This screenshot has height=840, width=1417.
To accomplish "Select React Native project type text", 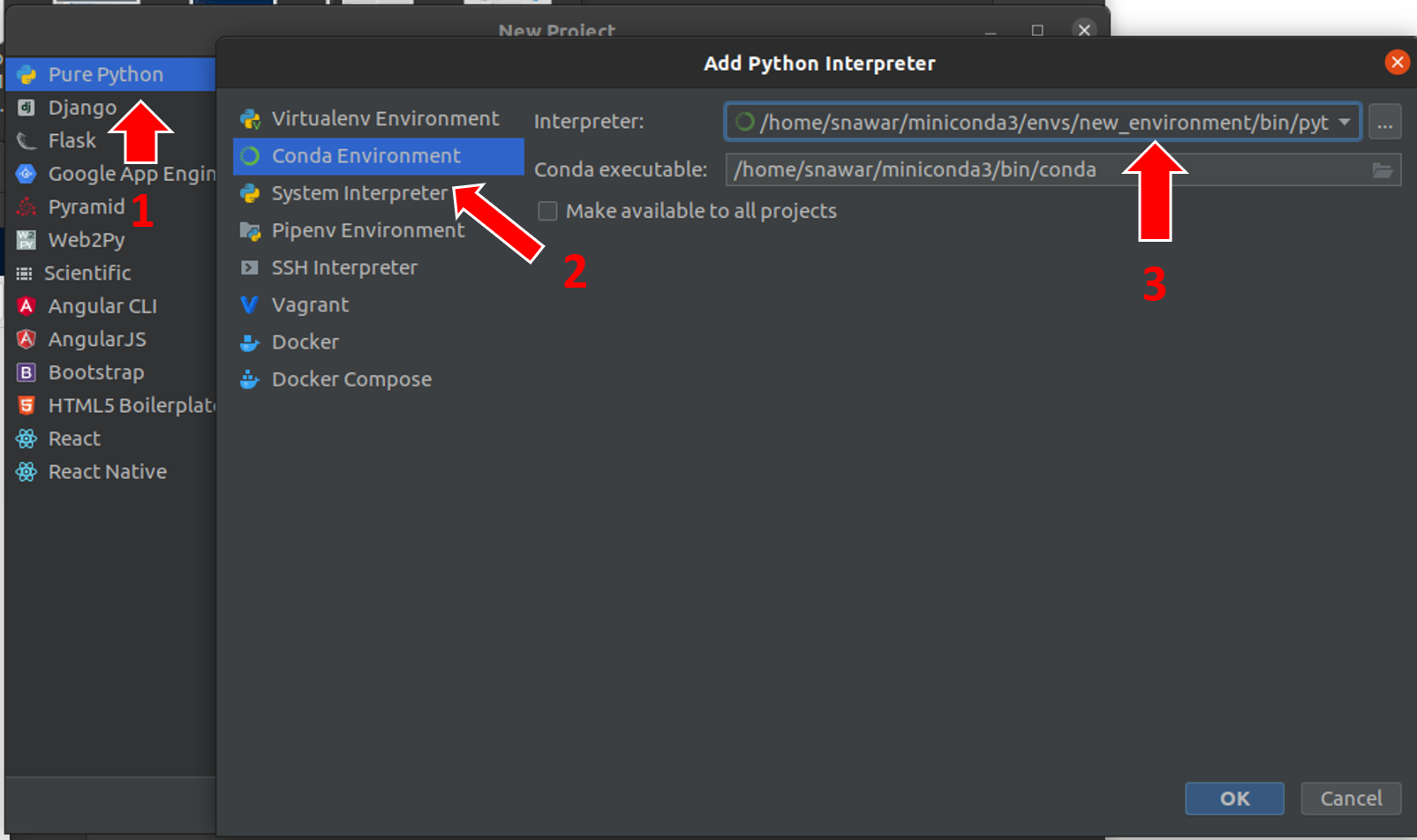I will 108,472.
